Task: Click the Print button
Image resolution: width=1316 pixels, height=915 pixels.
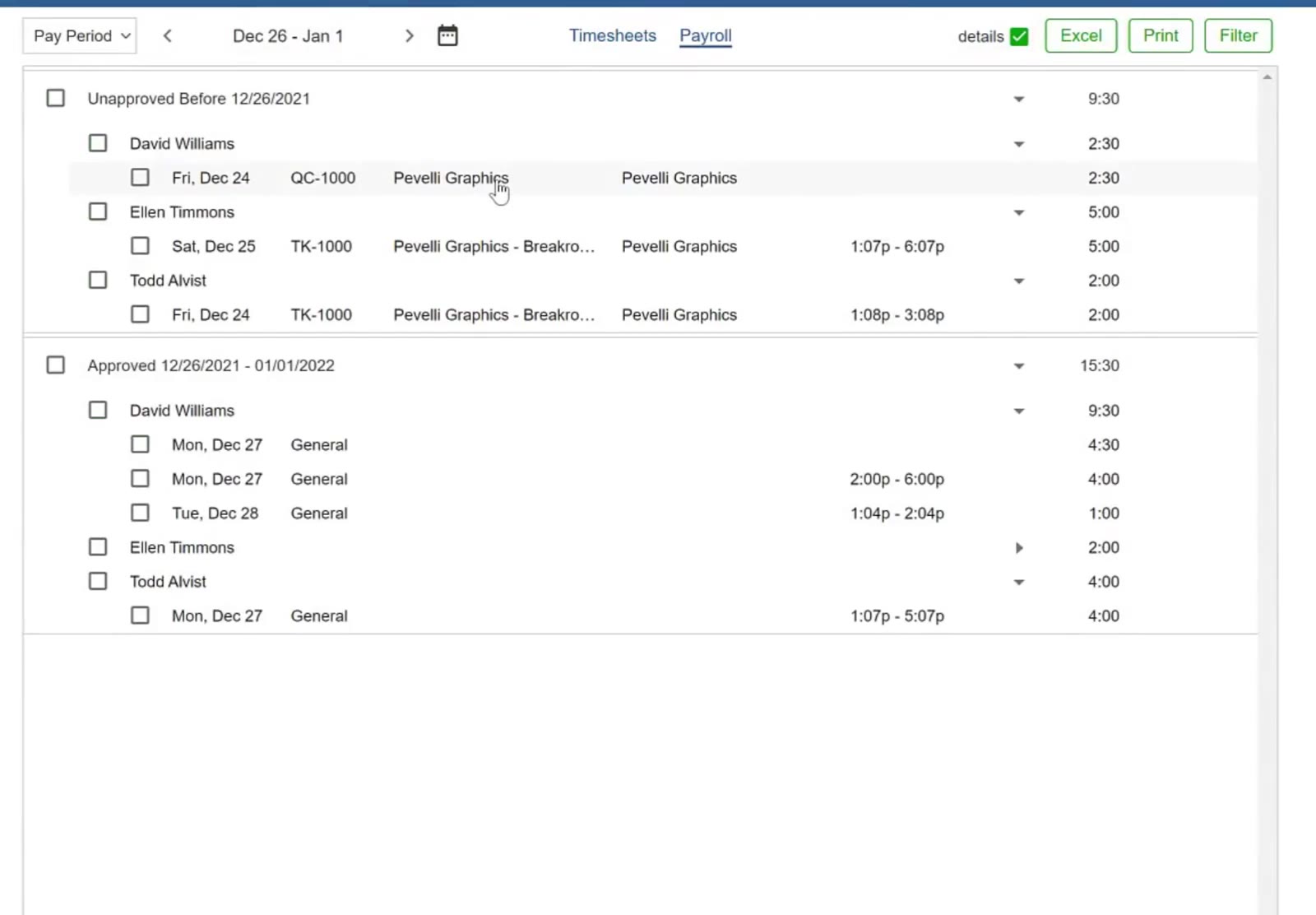Action: (1161, 35)
